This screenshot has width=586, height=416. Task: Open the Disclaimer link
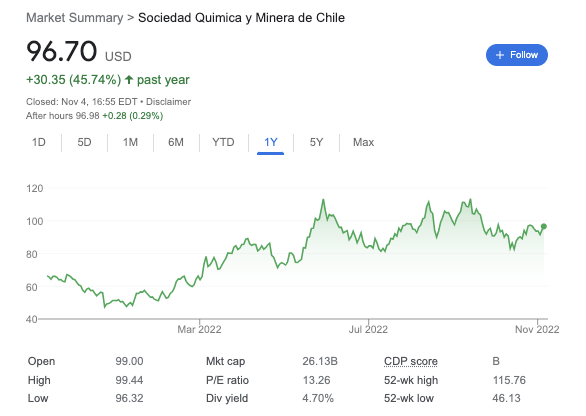point(168,102)
